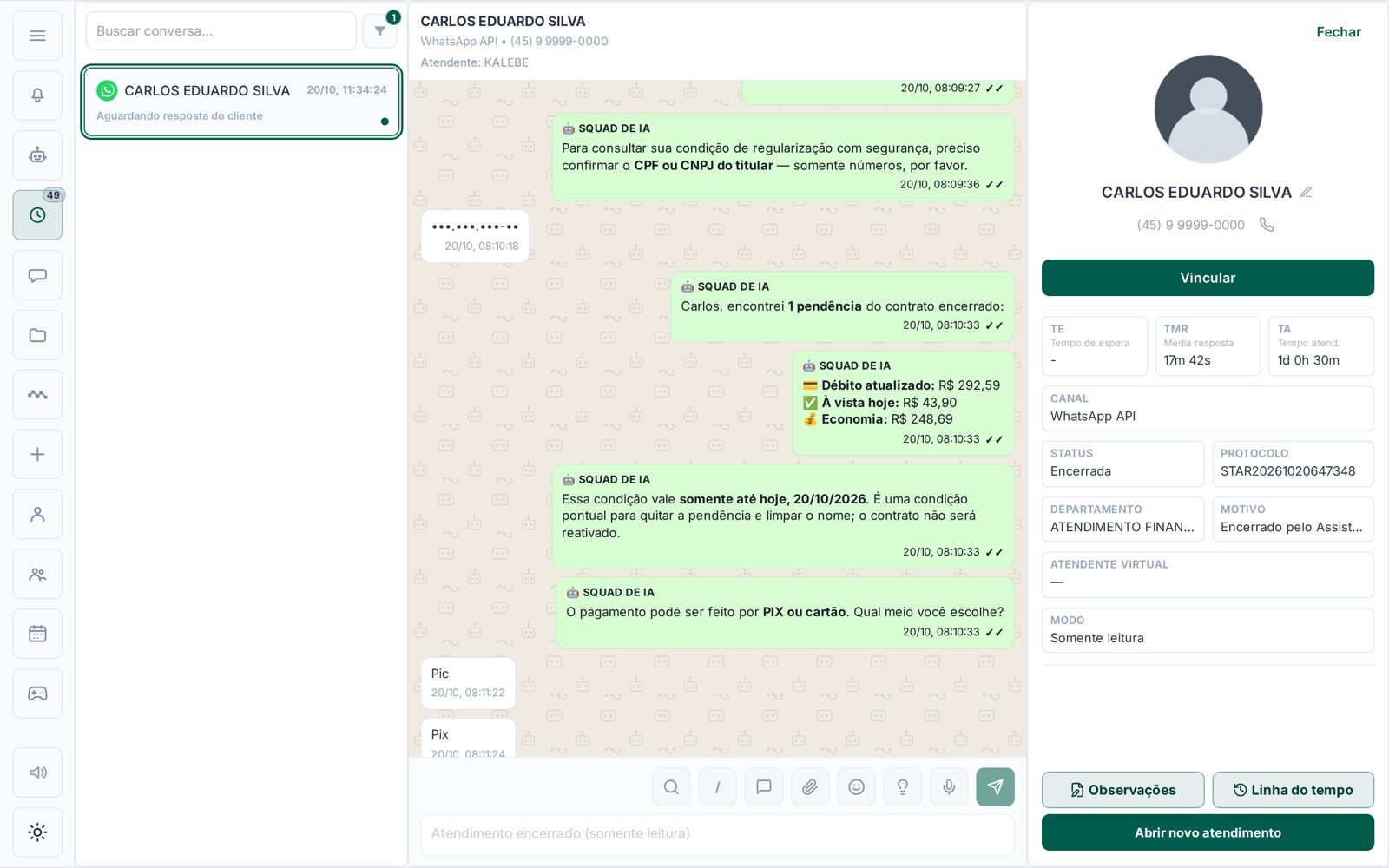Click the contact avatar picture
The height and width of the screenshot is (868, 1389).
pos(1208,109)
